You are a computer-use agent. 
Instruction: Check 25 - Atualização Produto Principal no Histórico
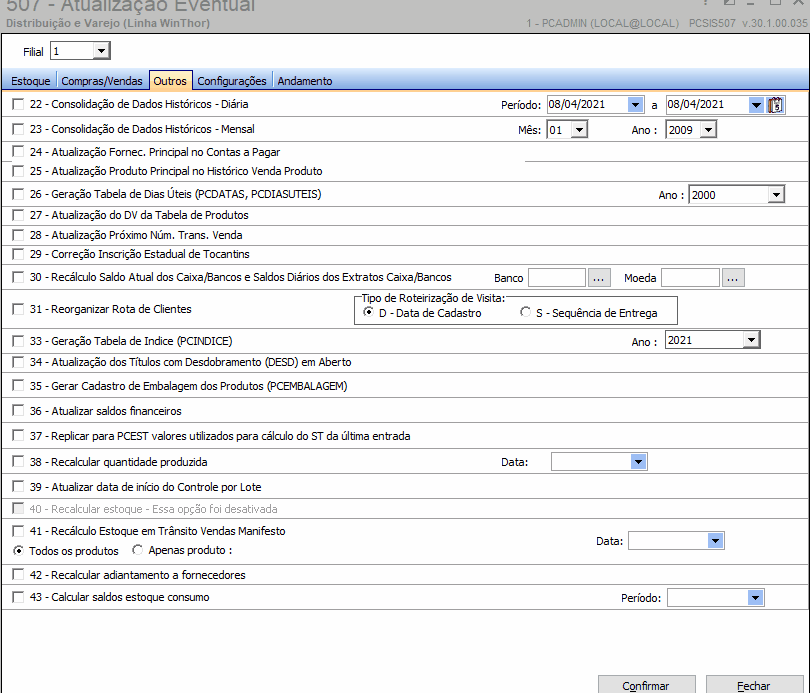tap(18, 171)
